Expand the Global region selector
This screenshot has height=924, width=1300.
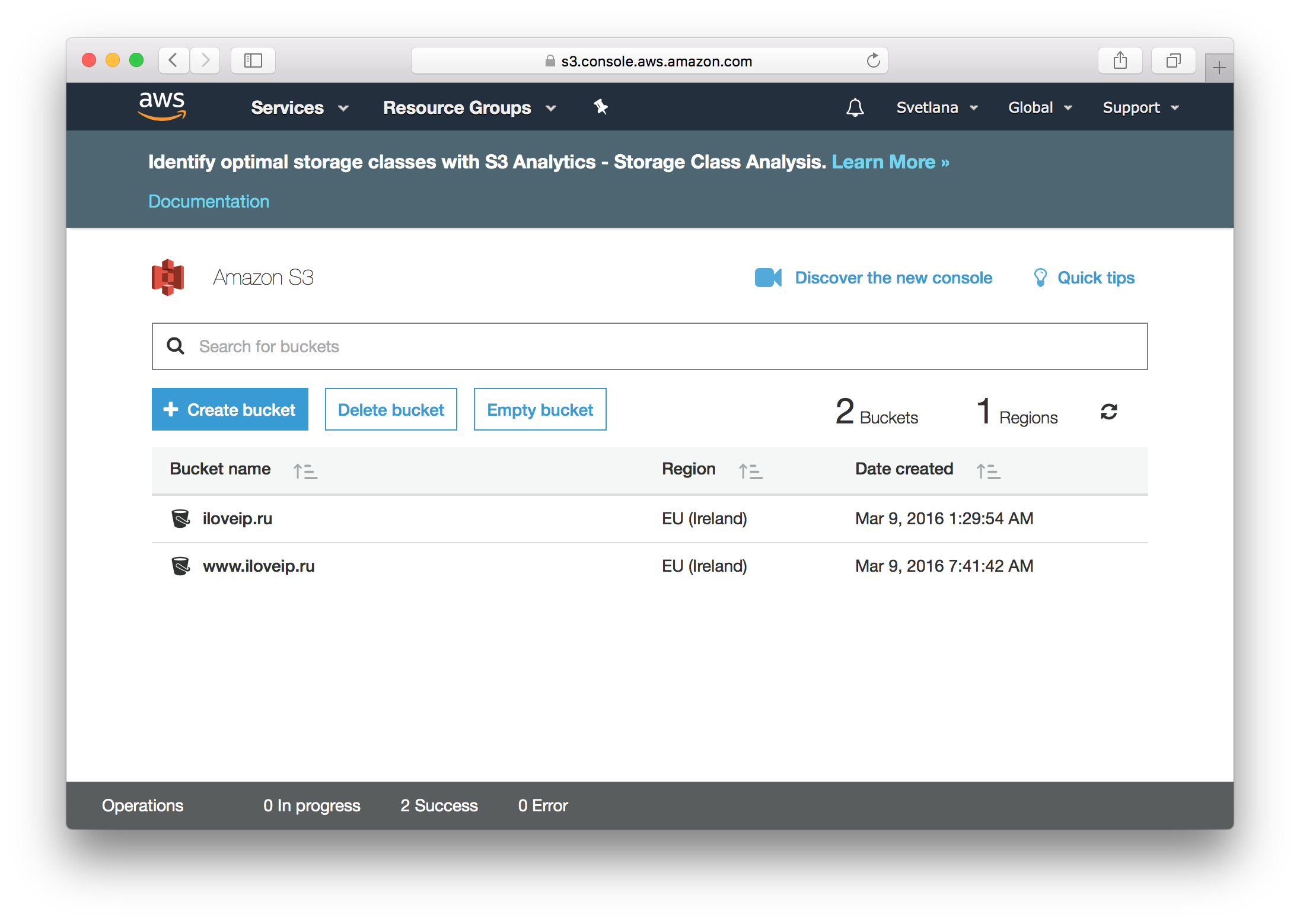(x=1040, y=107)
